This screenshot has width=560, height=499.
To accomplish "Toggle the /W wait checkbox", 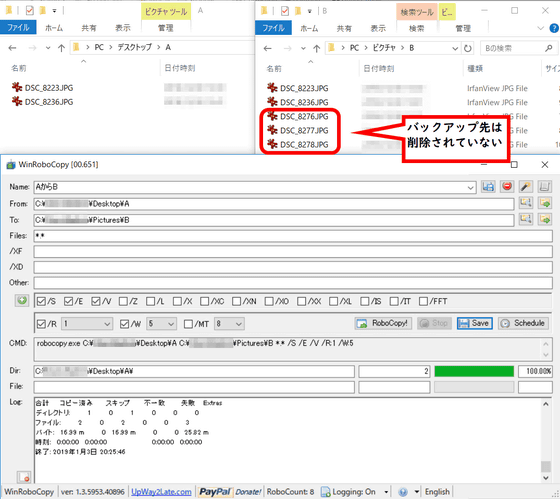I will pos(124,324).
